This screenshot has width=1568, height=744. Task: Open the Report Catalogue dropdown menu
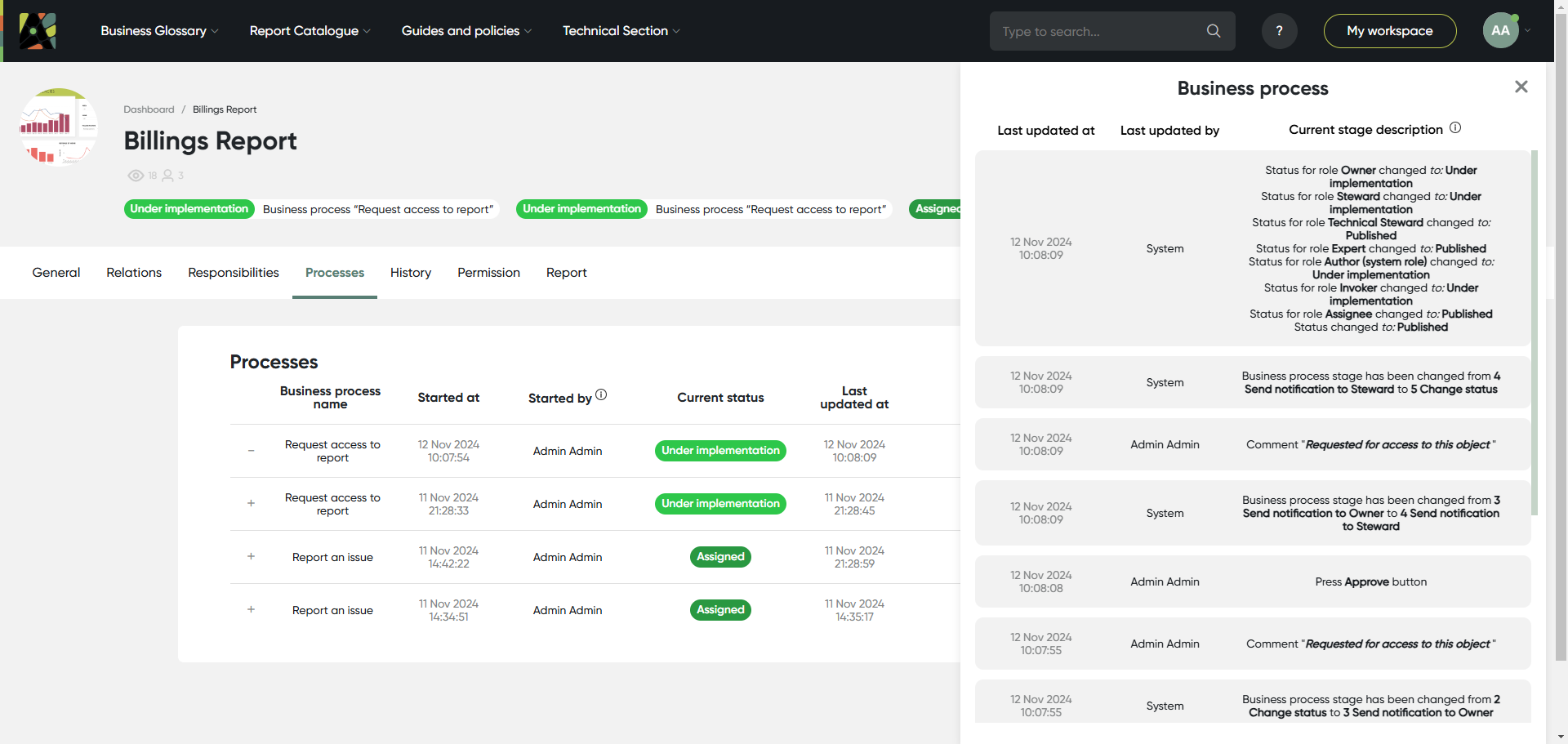coord(310,31)
